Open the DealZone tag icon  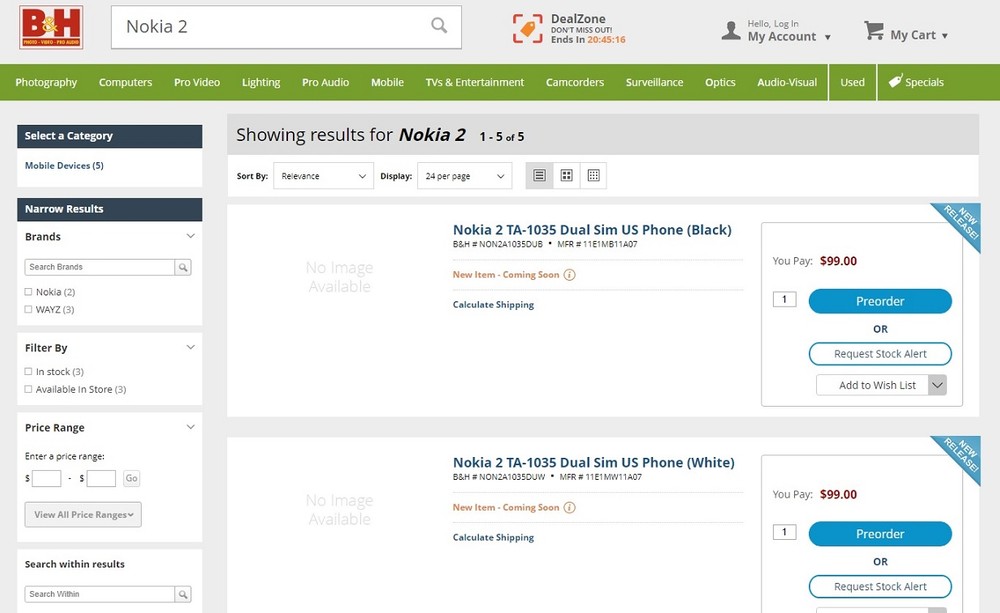[x=527, y=29]
